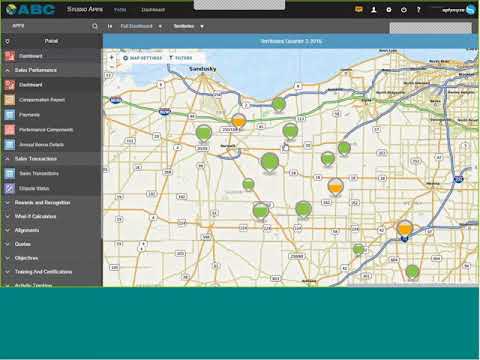Click the blue user avatar at top right

[471, 10]
